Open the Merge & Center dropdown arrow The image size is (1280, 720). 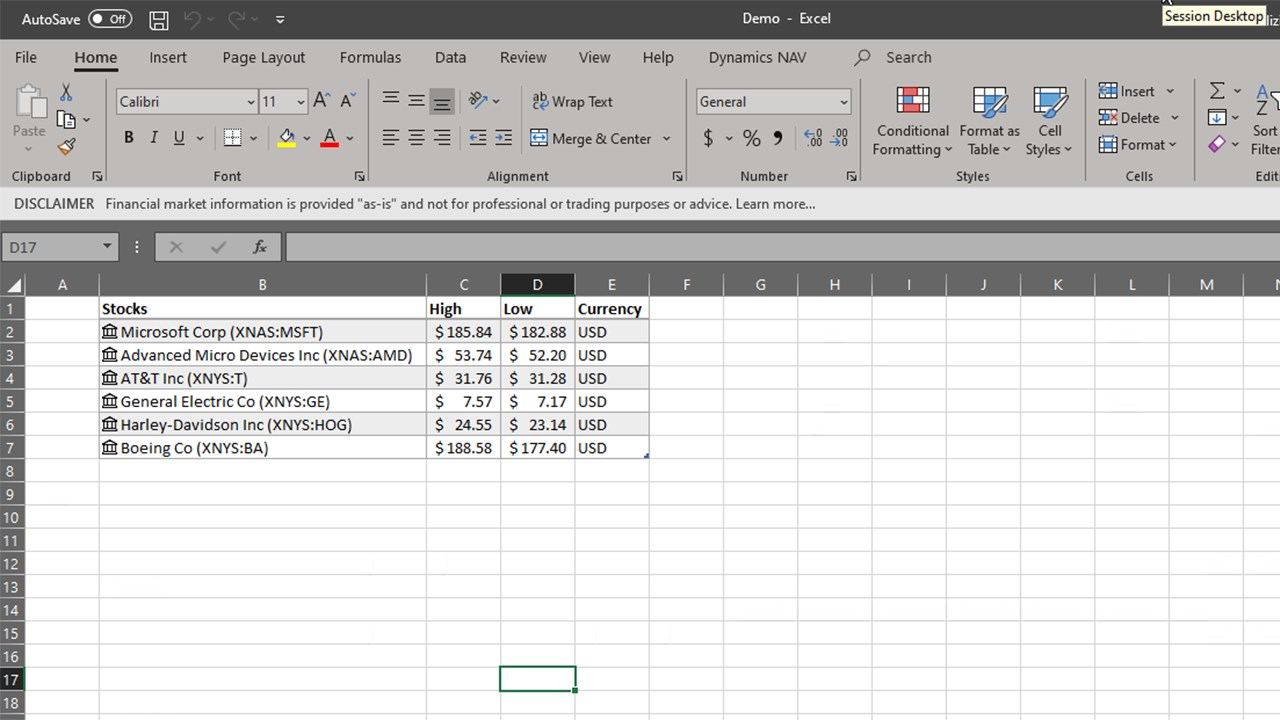point(667,139)
